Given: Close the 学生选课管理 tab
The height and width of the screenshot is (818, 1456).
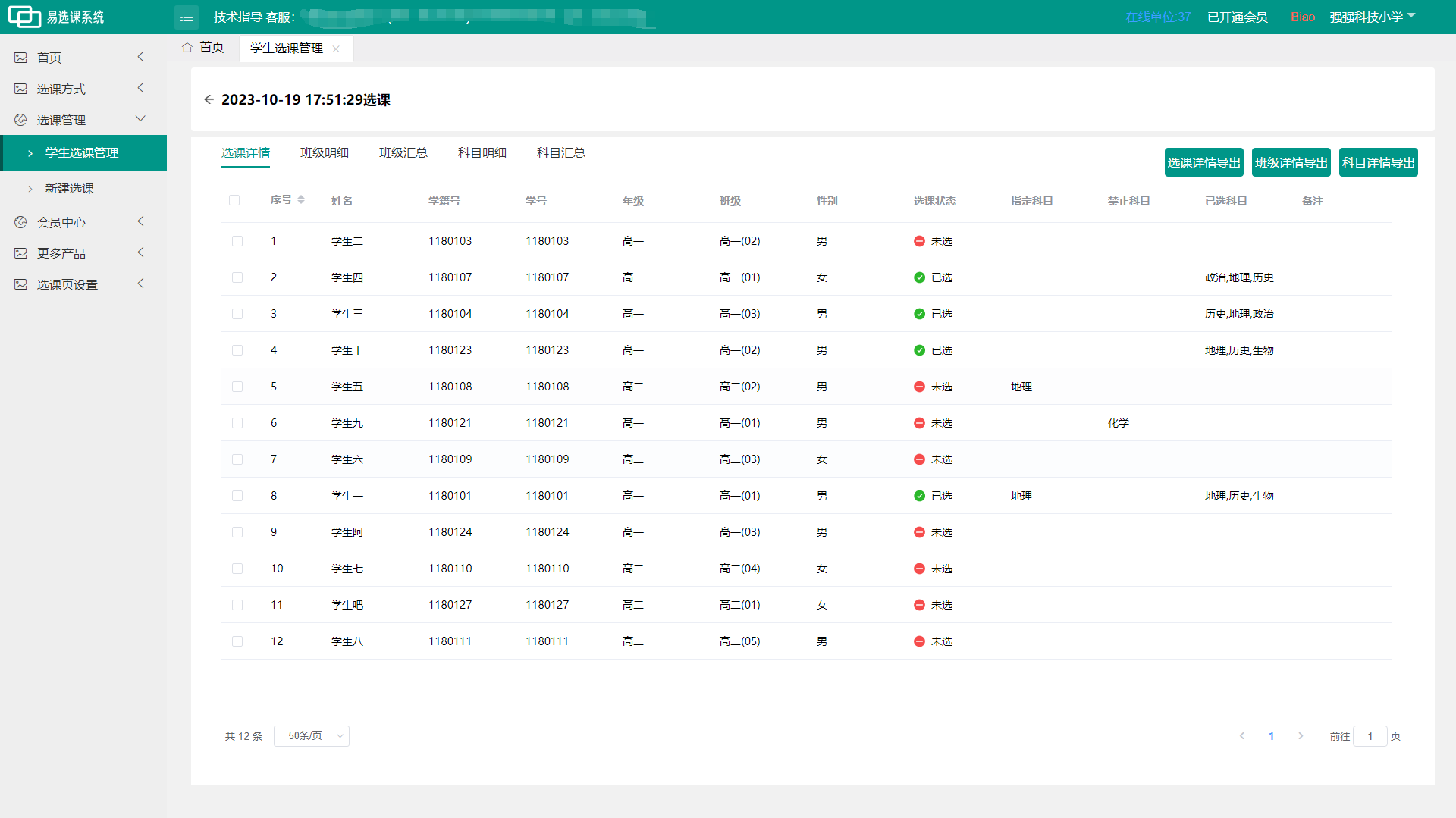Looking at the screenshot, I should (336, 49).
